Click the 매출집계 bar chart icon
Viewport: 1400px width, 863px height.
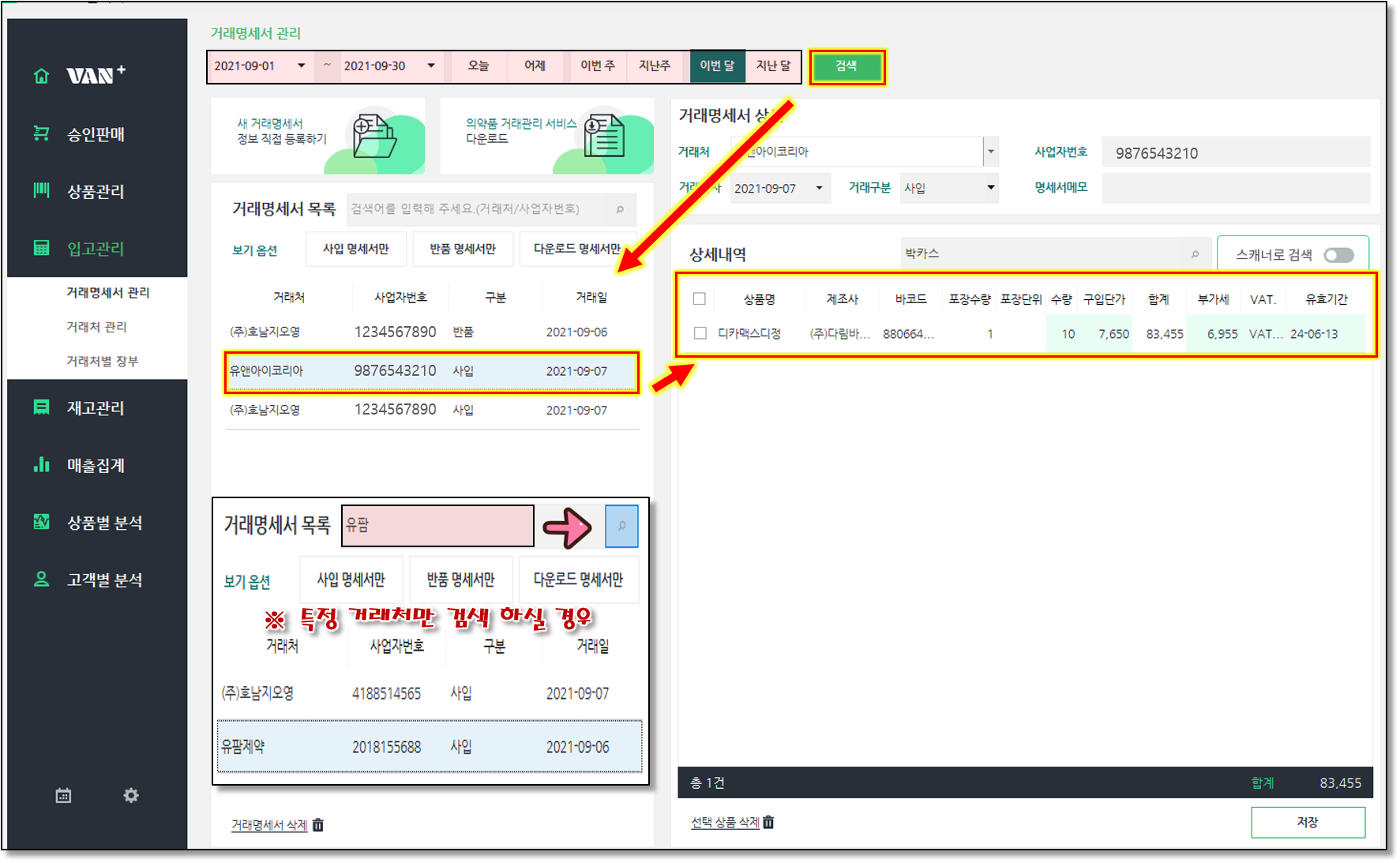[x=41, y=464]
